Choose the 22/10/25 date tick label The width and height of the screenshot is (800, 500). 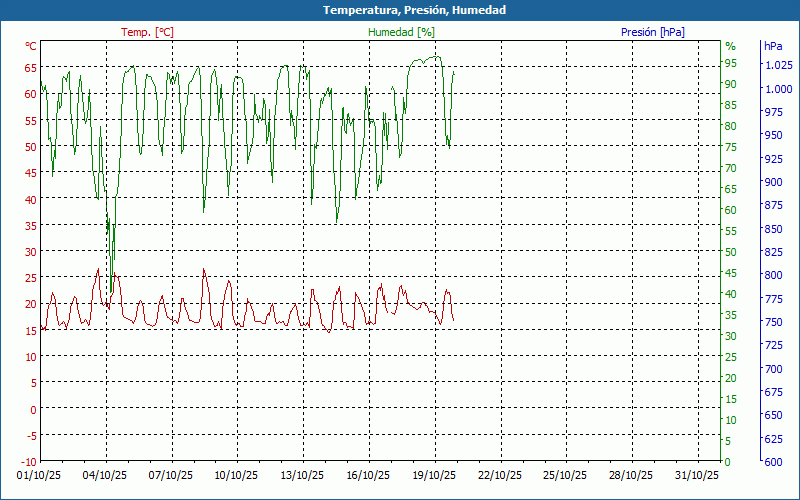click(x=499, y=476)
